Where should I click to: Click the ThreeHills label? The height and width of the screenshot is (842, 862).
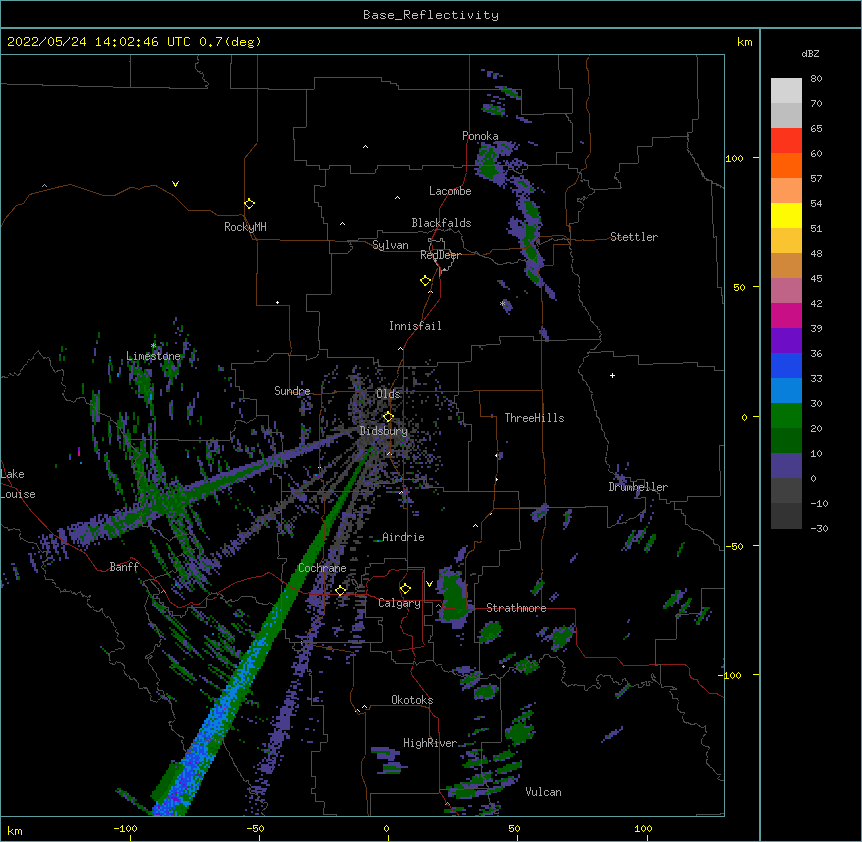pyautogui.click(x=534, y=418)
